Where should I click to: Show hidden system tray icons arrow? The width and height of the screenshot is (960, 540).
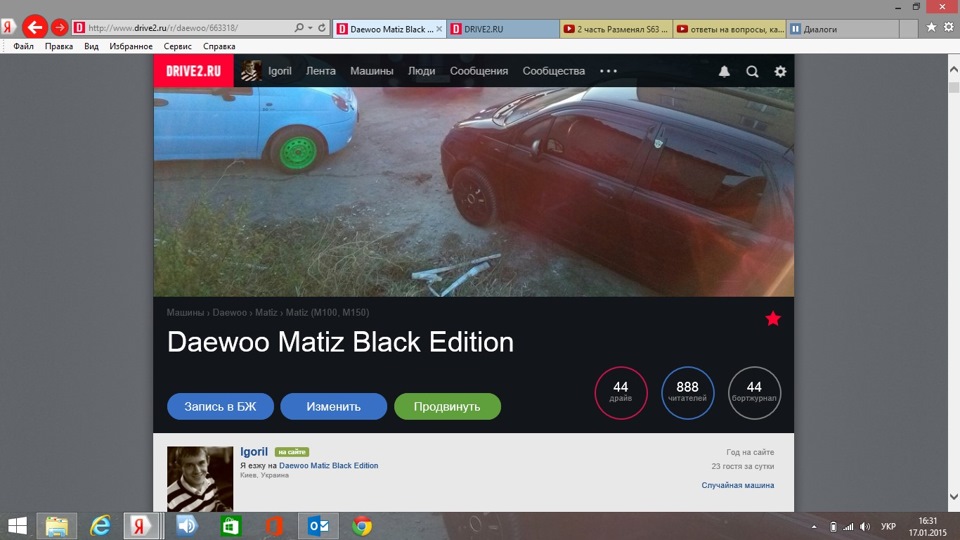[x=814, y=527]
